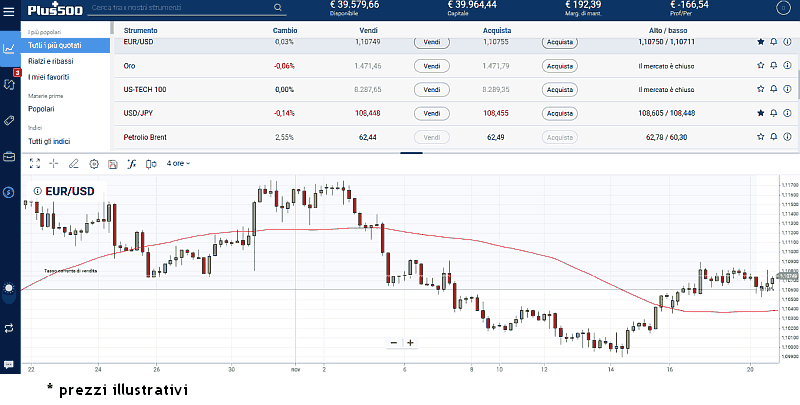
Task: Add US-TECH 100 to favorites via star
Action: coord(760,89)
